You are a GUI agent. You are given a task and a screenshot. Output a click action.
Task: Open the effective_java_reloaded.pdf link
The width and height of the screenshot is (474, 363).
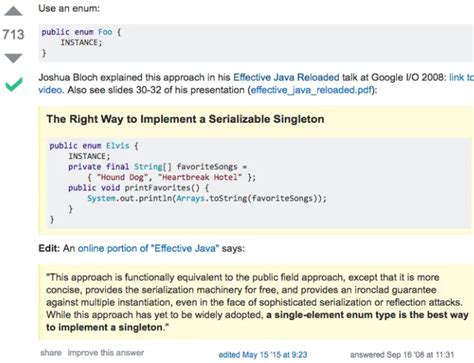point(311,90)
